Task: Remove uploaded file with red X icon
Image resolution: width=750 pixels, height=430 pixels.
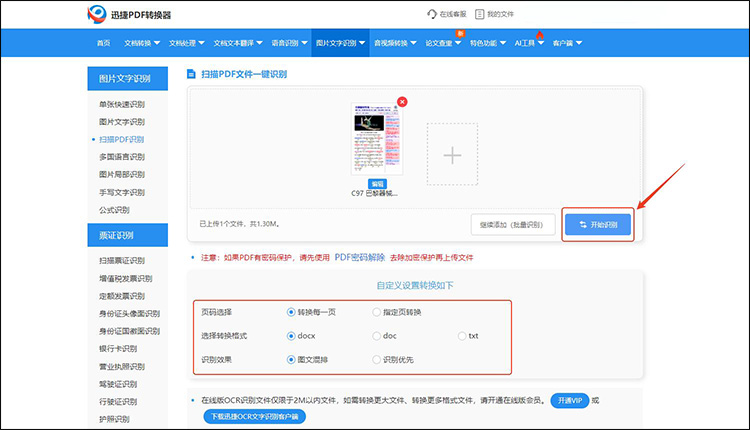Action: pyautogui.click(x=402, y=102)
